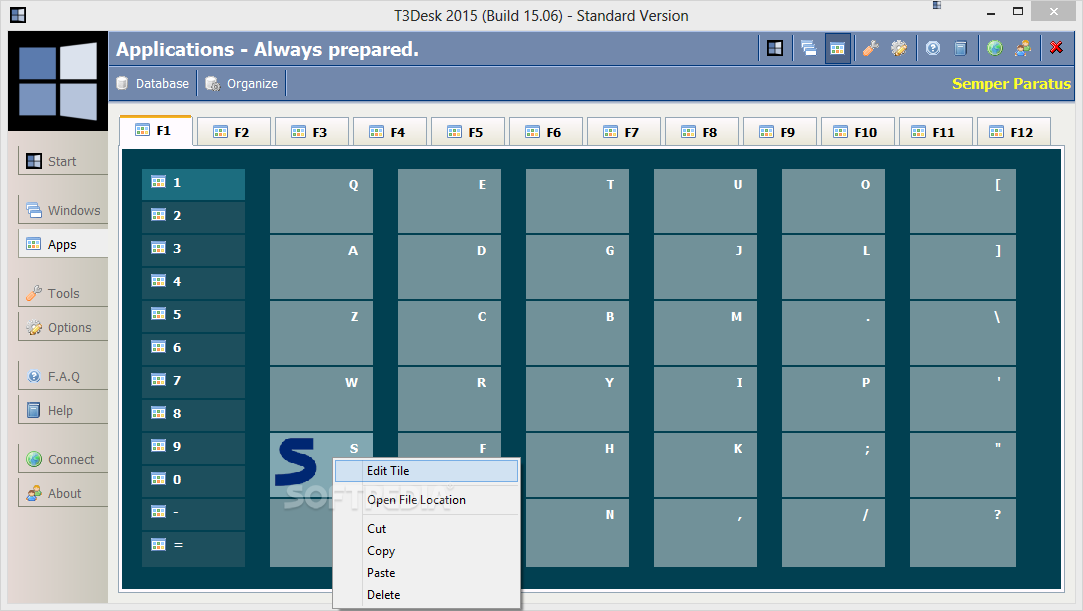Switch to the F12 tab
The height and width of the screenshot is (611, 1083).
(x=1014, y=132)
